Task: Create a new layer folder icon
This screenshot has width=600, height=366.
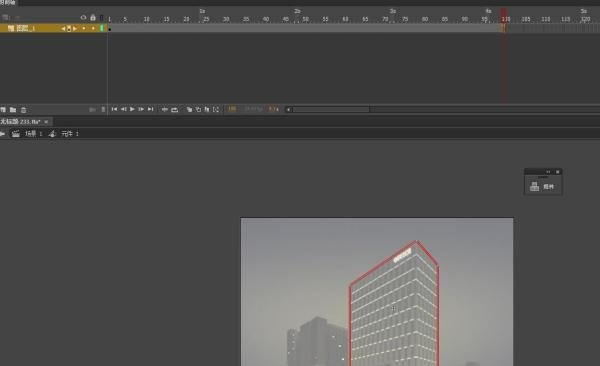Action: 13,110
